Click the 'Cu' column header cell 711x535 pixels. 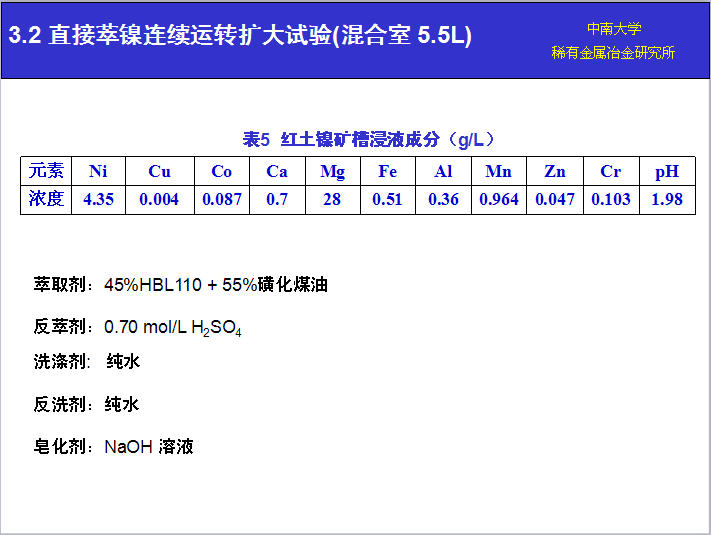160,171
